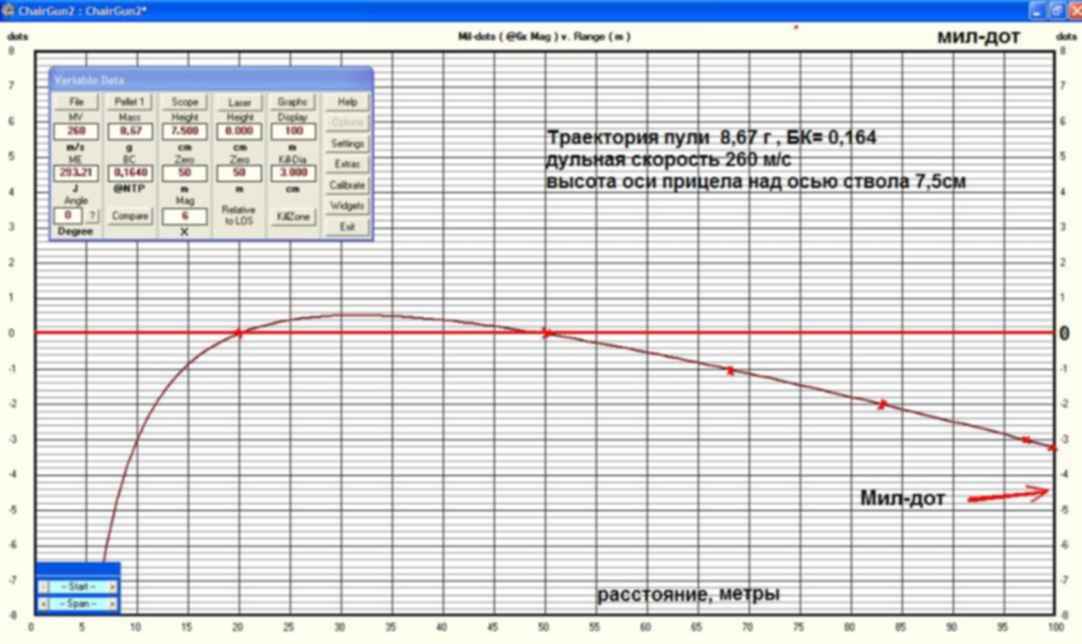Open the Pellet 1 menu
The image size is (1082, 644).
(x=130, y=102)
